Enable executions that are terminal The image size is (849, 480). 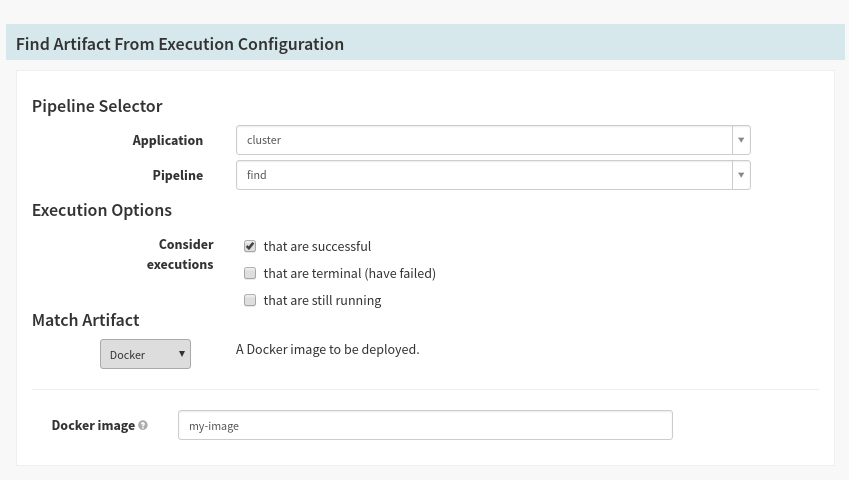[x=250, y=273]
